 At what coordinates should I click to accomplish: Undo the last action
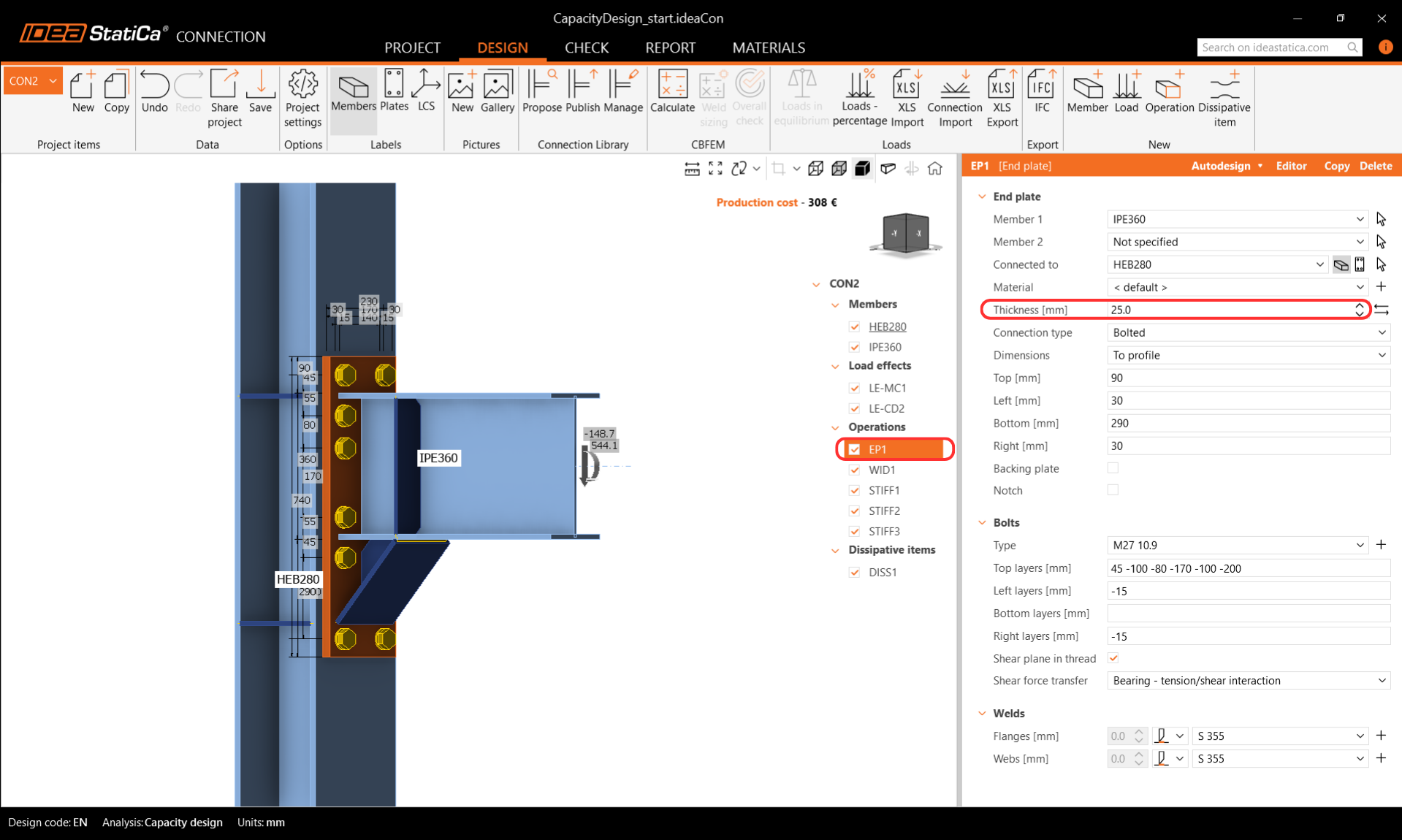[x=154, y=92]
